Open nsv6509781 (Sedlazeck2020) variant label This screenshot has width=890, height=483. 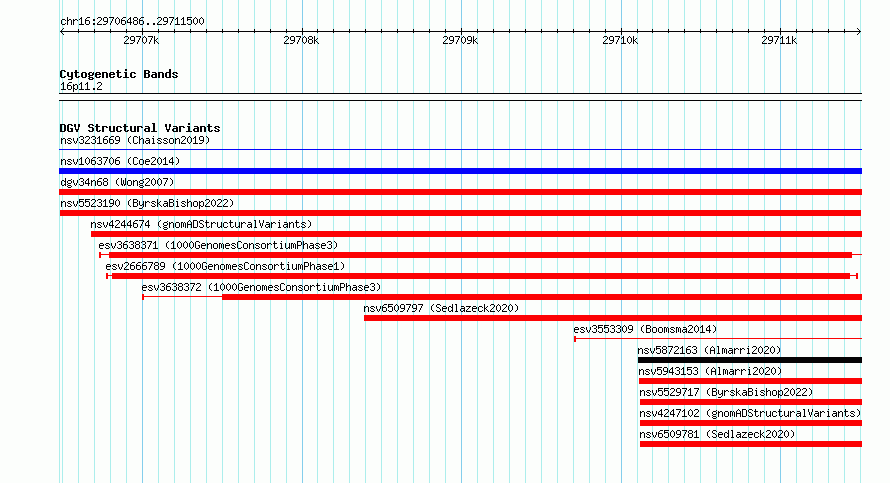click(717, 434)
